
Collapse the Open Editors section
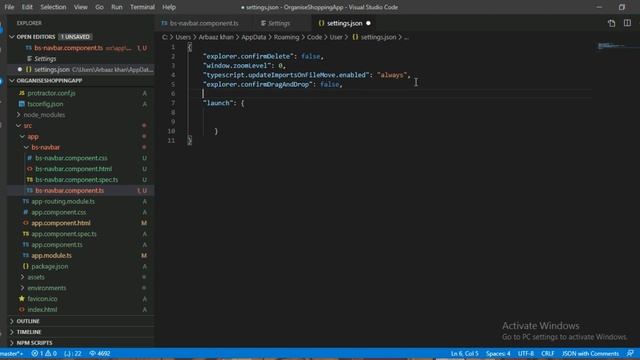click(x=12, y=37)
